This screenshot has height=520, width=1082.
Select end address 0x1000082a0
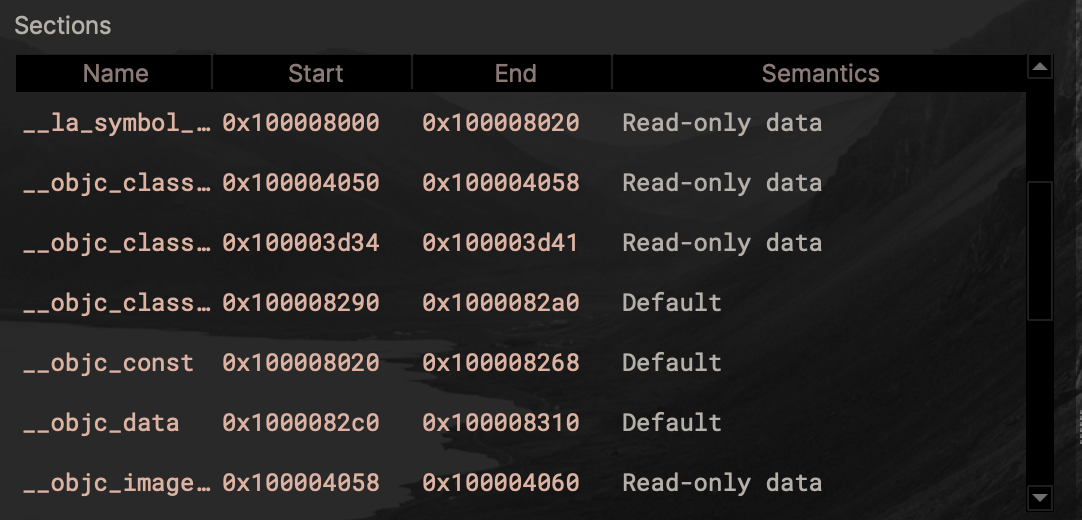pyautogui.click(x=501, y=303)
